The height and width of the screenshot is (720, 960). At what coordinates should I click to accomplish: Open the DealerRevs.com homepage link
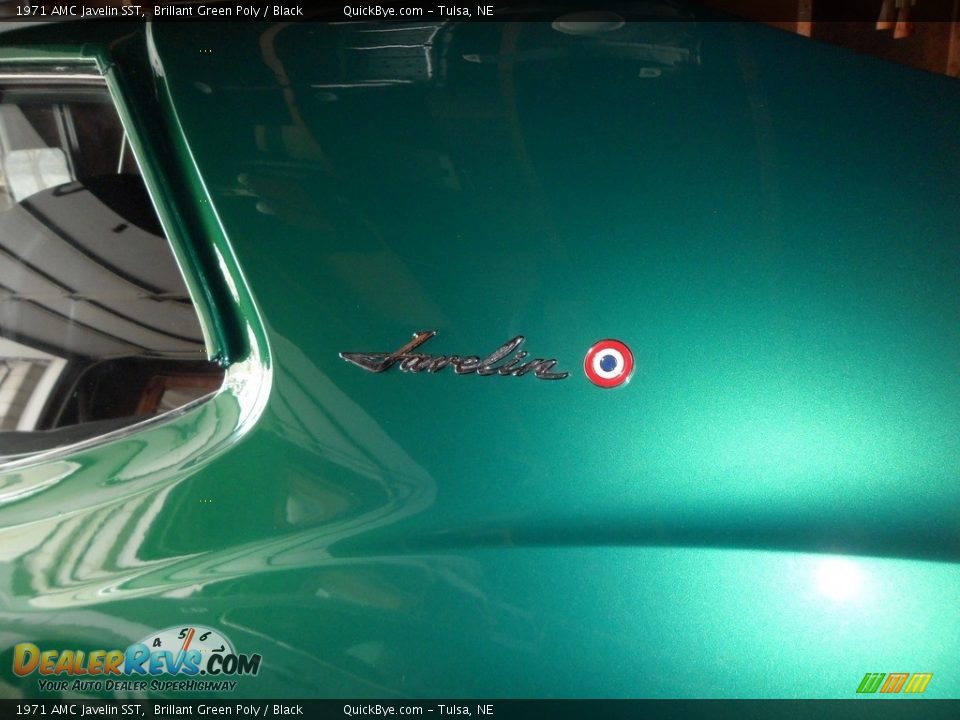140,664
